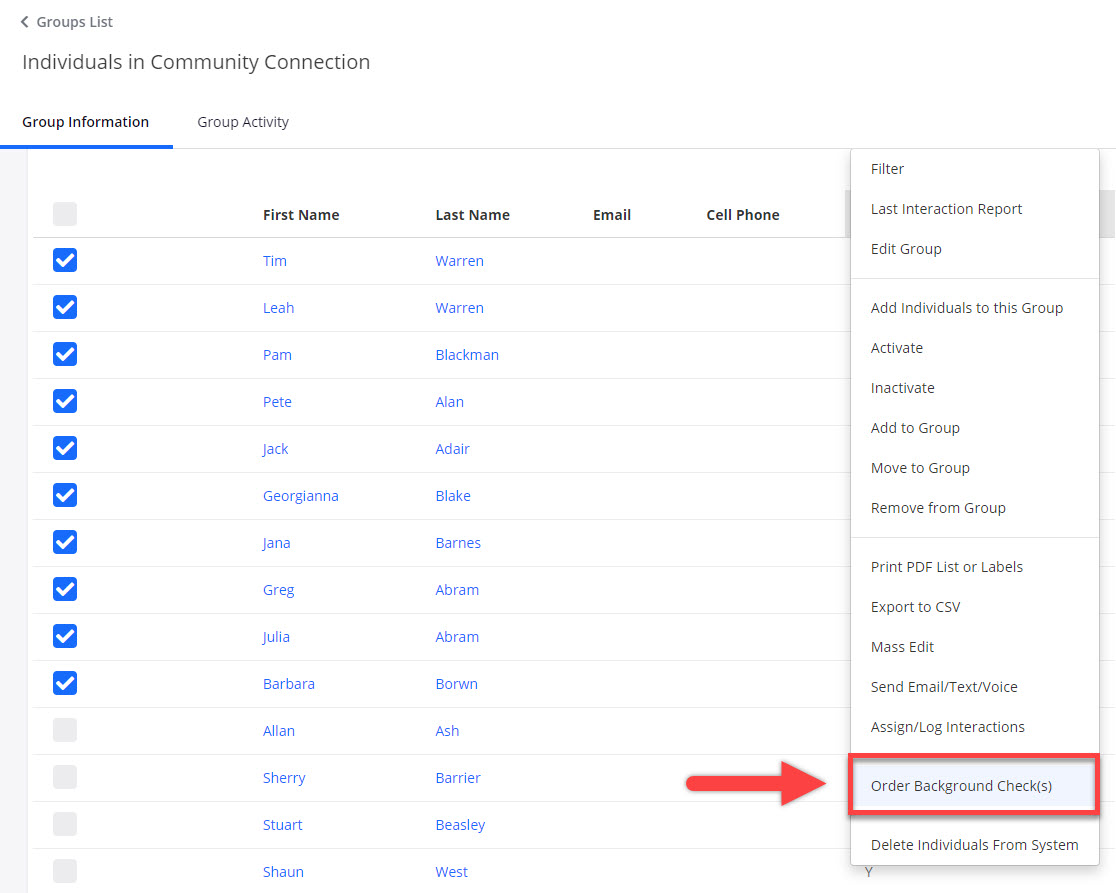The width and height of the screenshot is (1116, 893).
Task: Uncheck the box next to Barbara Borwn
Action: pyautogui.click(x=65, y=684)
